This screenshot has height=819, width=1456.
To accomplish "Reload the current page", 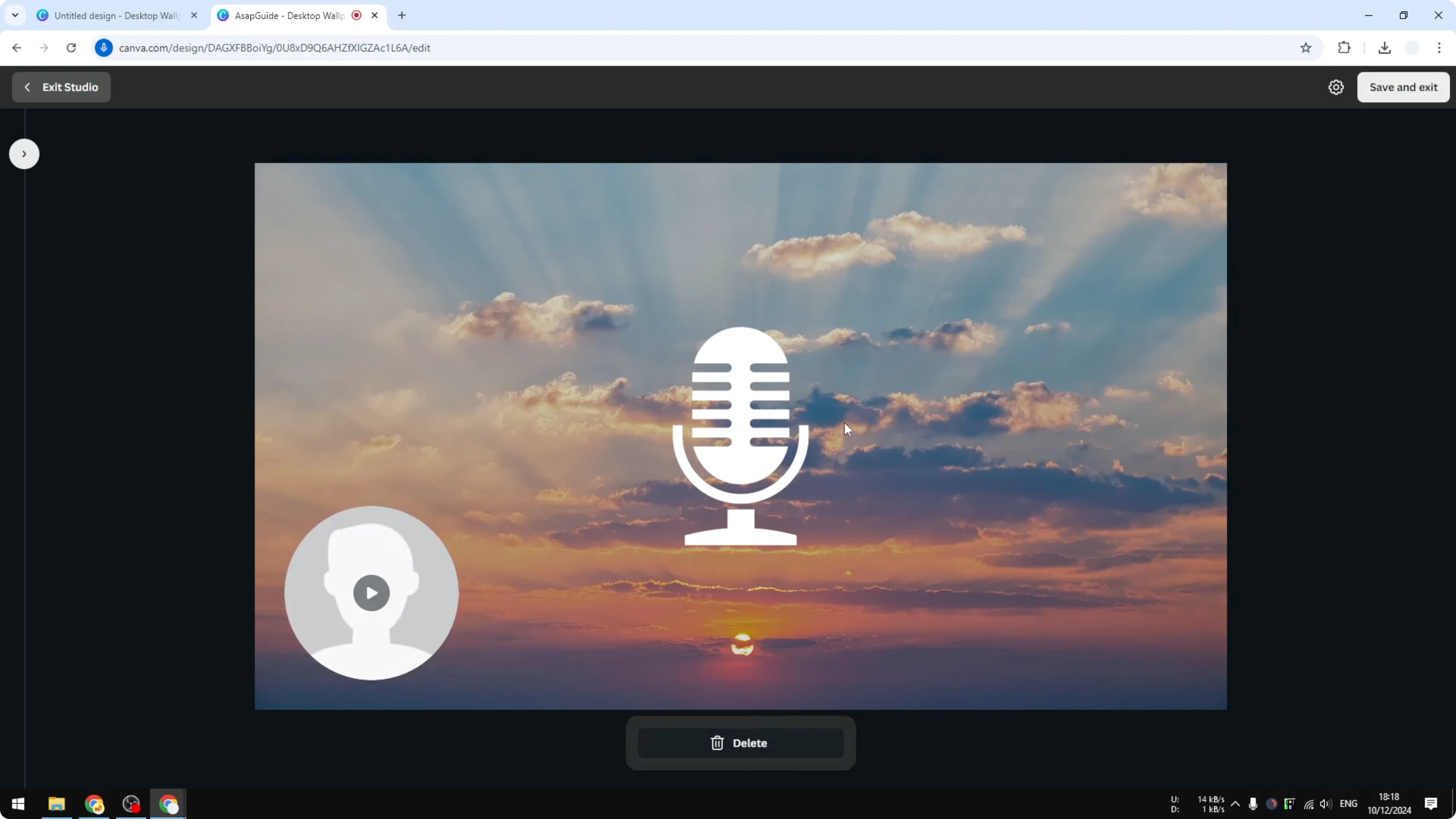I will click(x=71, y=47).
